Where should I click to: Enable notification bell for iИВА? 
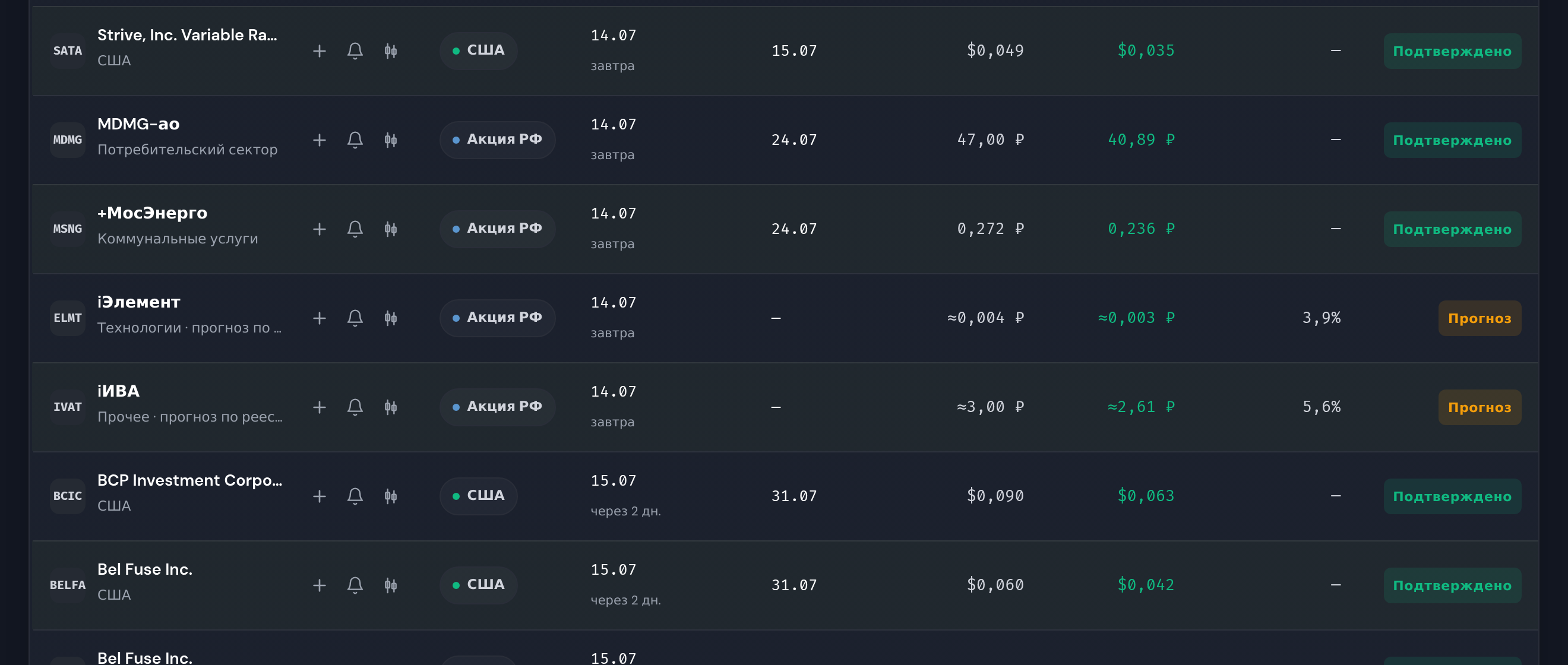coord(355,407)
